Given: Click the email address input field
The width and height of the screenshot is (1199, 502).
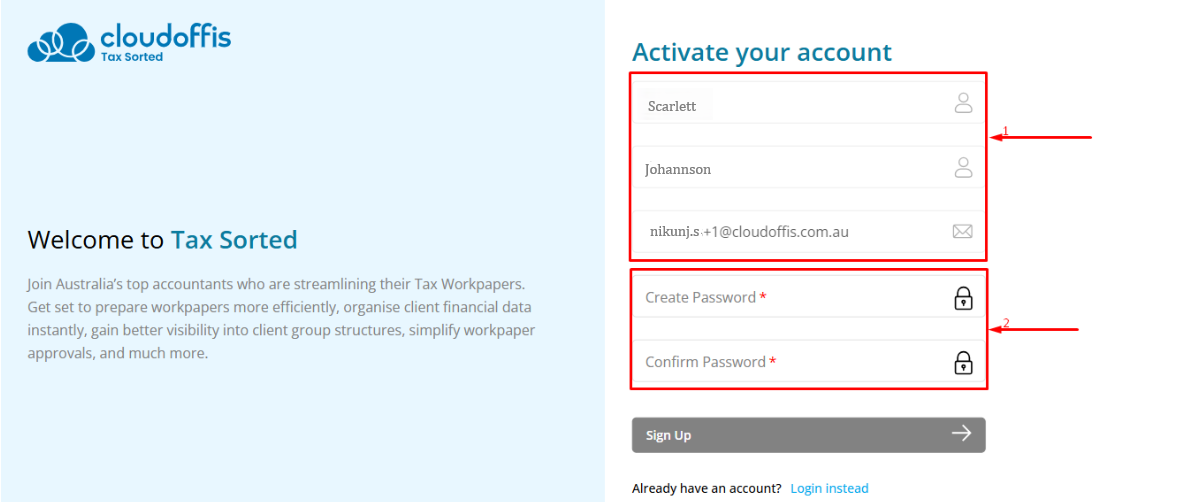Looking at the screenshot, I should (x=790, y=231).
